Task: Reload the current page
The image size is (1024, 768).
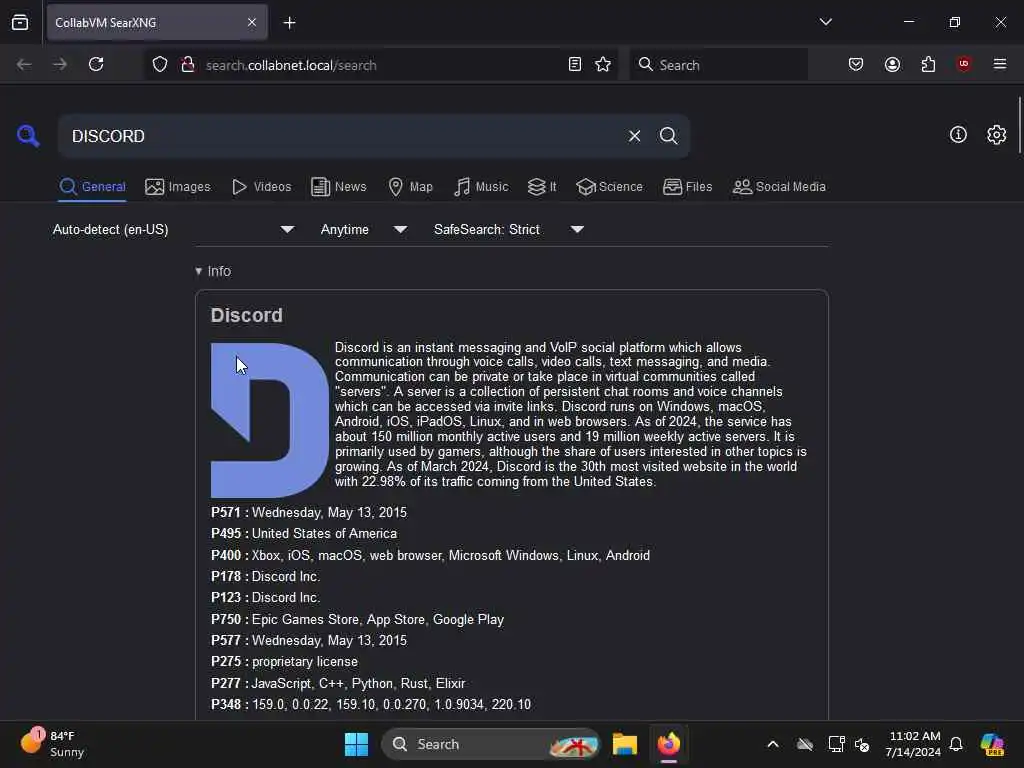Action: [x=96, y=64]
